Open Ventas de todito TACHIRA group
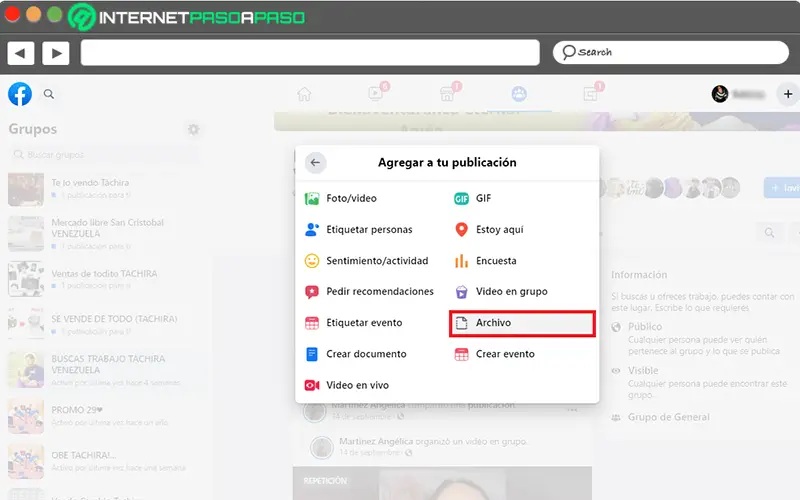Viewport: 800px width, 500px height. point(105,279)
